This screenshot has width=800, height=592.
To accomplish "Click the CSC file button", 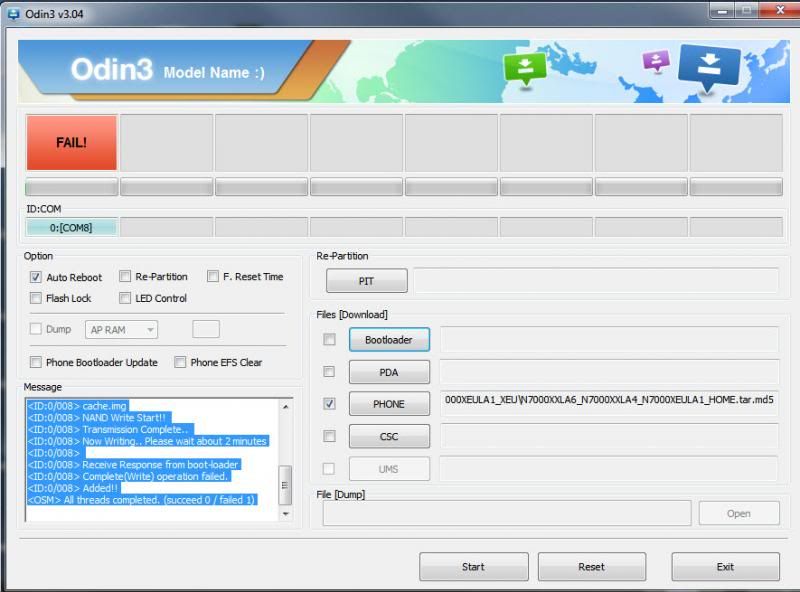I will 389,436.
